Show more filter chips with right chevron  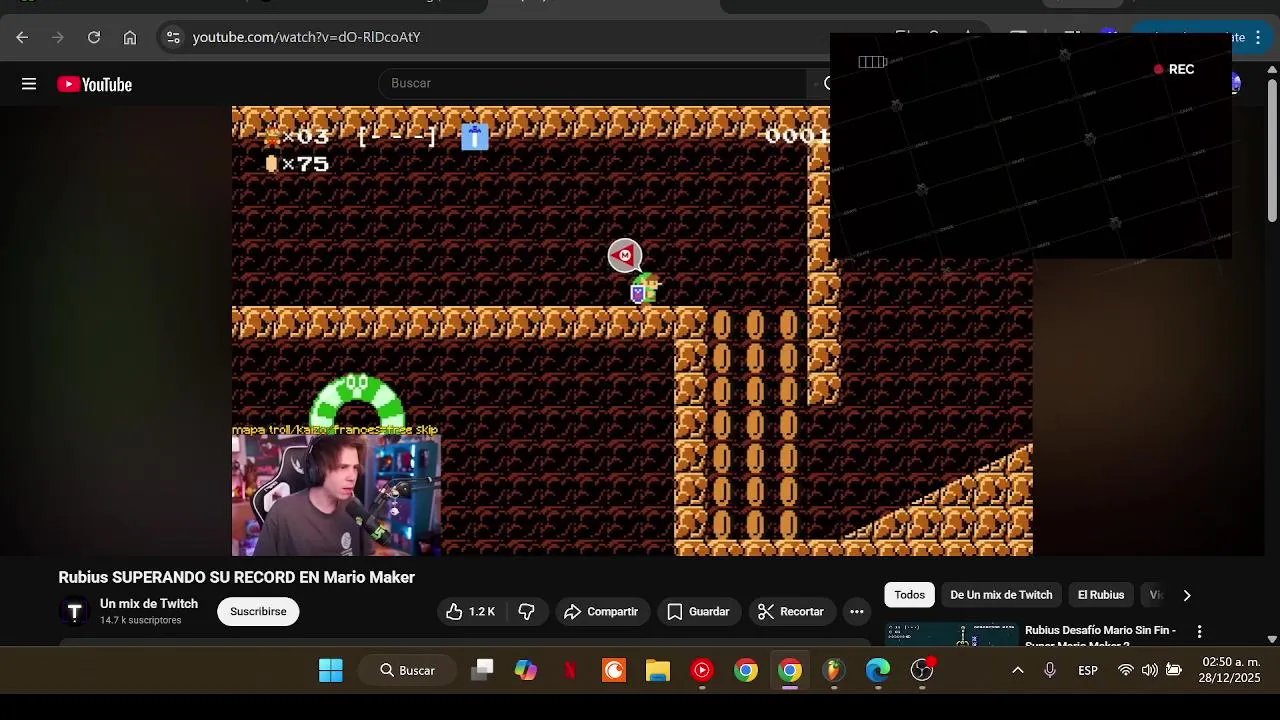click(1187, 595)
